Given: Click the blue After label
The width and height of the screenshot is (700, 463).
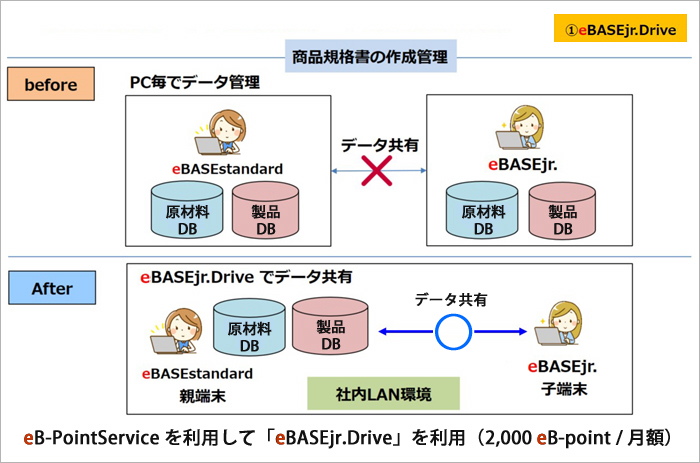Looking at the screenshot, I should [52, 288].
